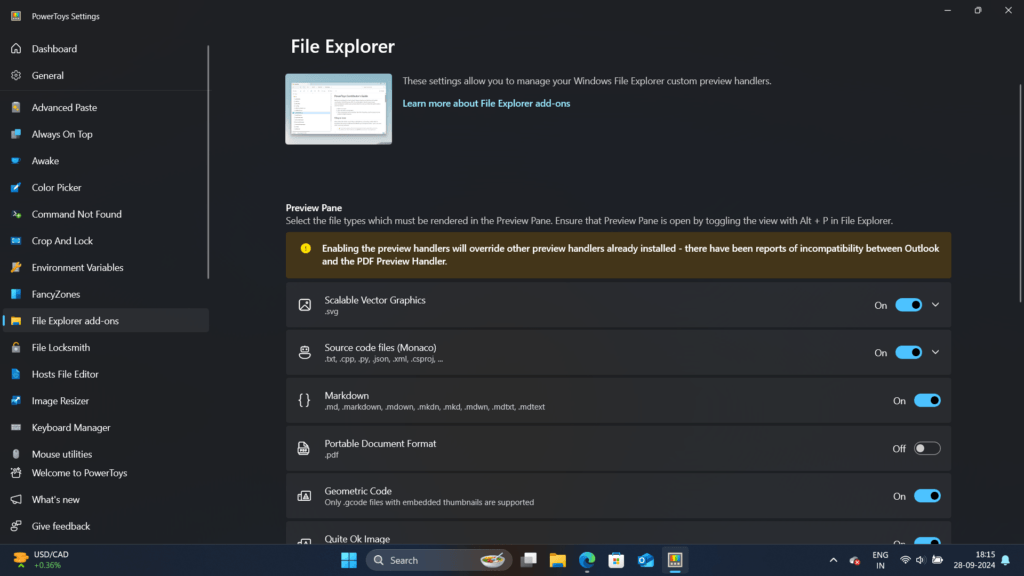The height and width of the screenshot is (576, 1024).
Task: Click the sidebar vertical scrollbar
Action: pyautogui.click(x=208, y=162)
